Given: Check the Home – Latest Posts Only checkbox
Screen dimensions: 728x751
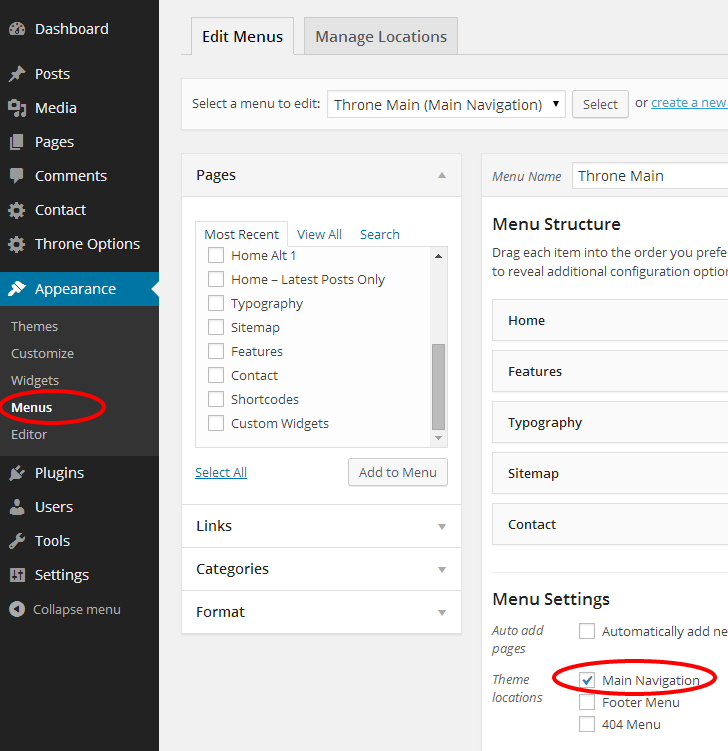Looking at the screenshot, I should tap(216, 279).
